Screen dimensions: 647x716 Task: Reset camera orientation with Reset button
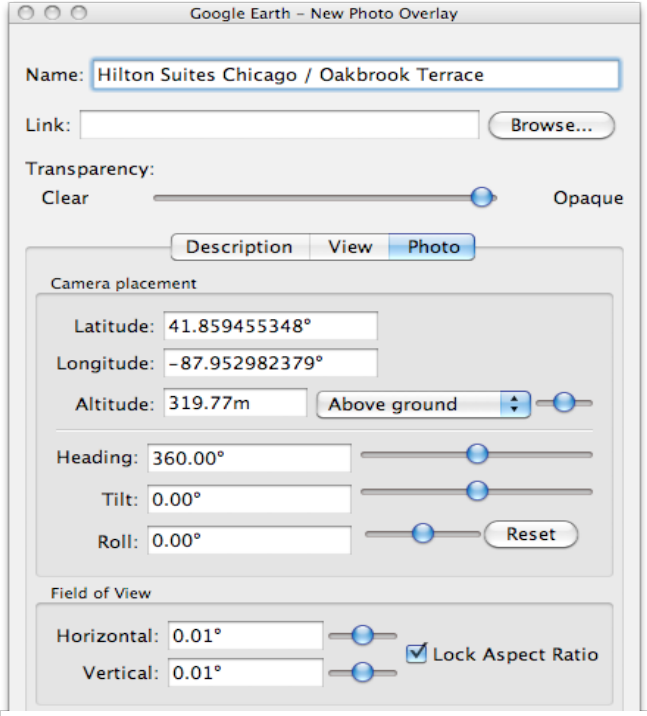(531, 534)
